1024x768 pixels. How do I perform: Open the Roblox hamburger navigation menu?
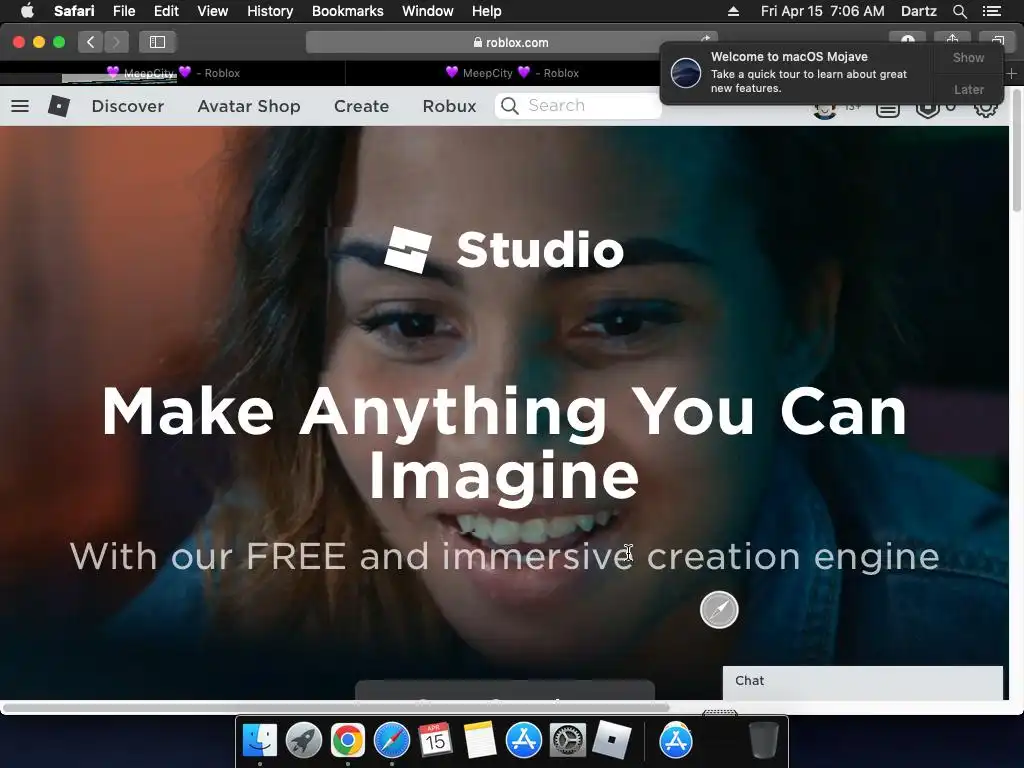tap(20, 106)
